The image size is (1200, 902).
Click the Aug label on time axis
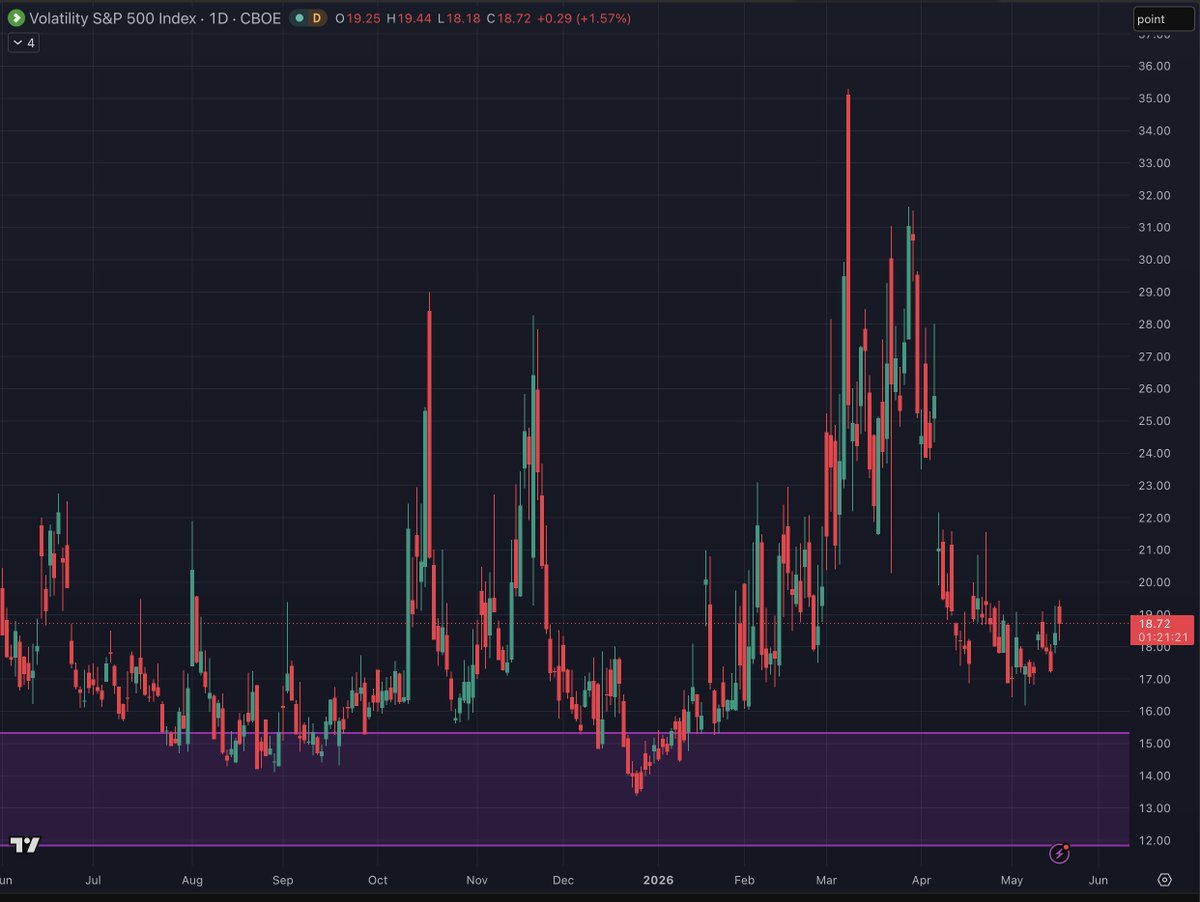192,880
